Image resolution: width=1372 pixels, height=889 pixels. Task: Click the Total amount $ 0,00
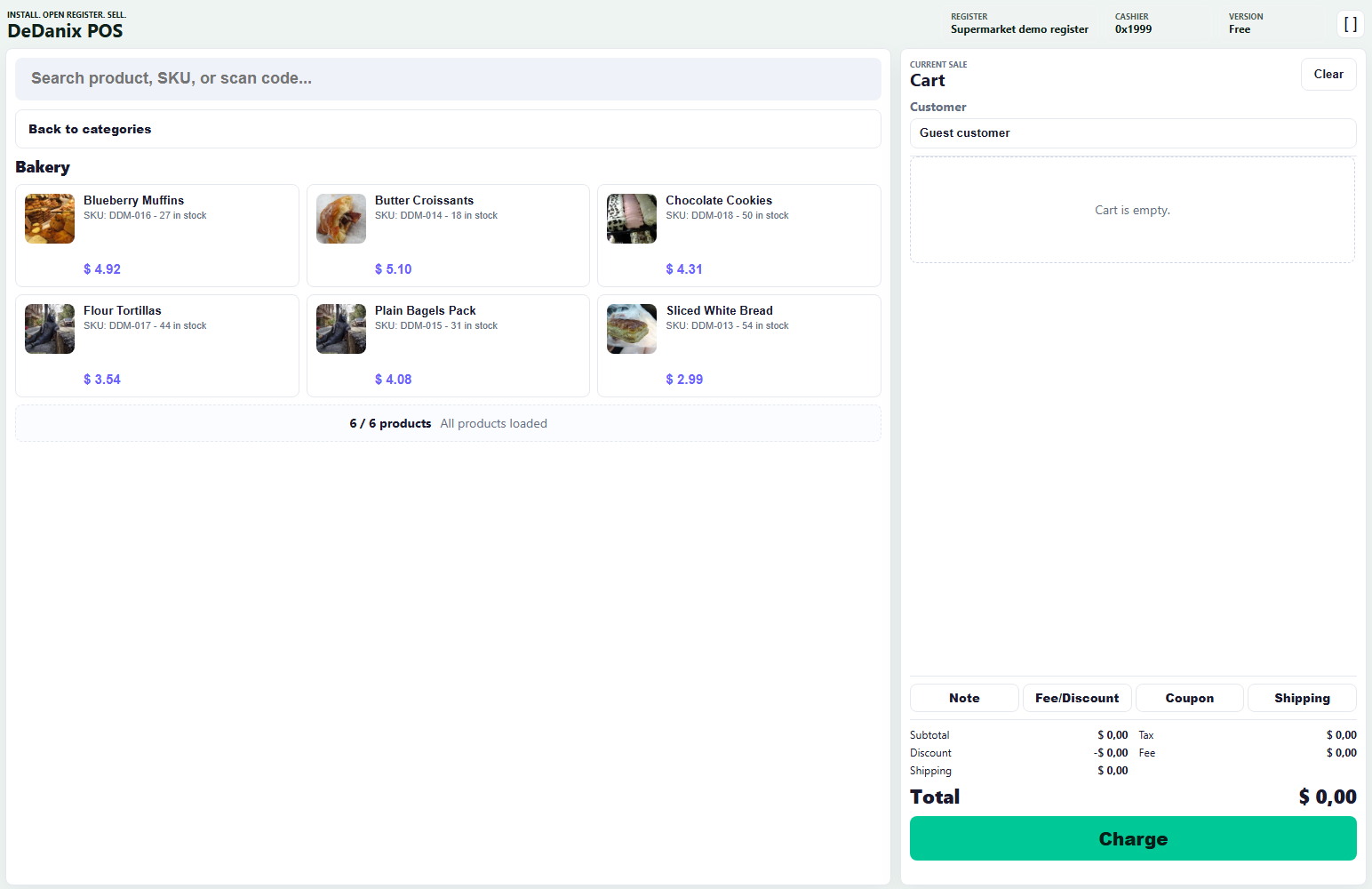[1328, 797]
